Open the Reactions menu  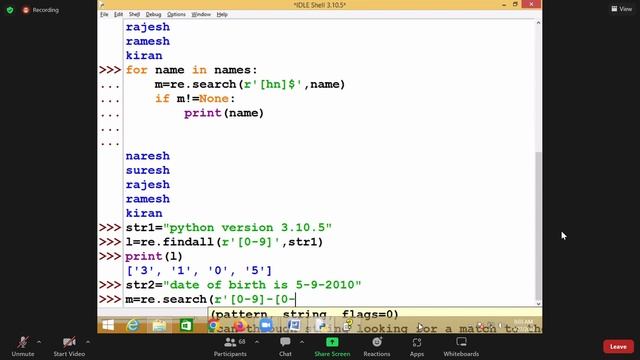click(377, 347)
